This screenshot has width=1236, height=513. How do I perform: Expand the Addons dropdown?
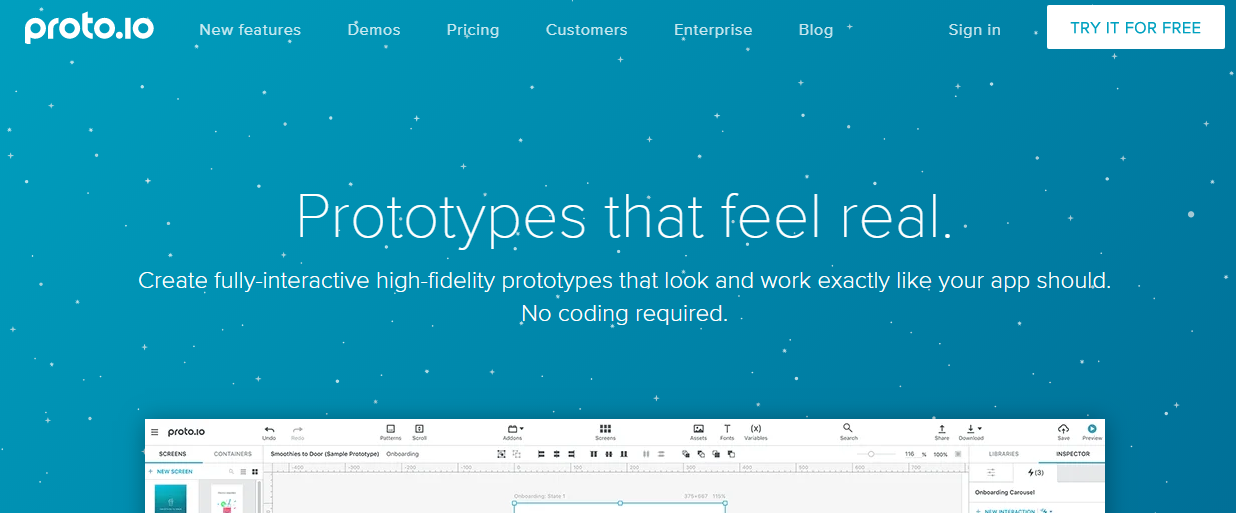tap(514, 429)
